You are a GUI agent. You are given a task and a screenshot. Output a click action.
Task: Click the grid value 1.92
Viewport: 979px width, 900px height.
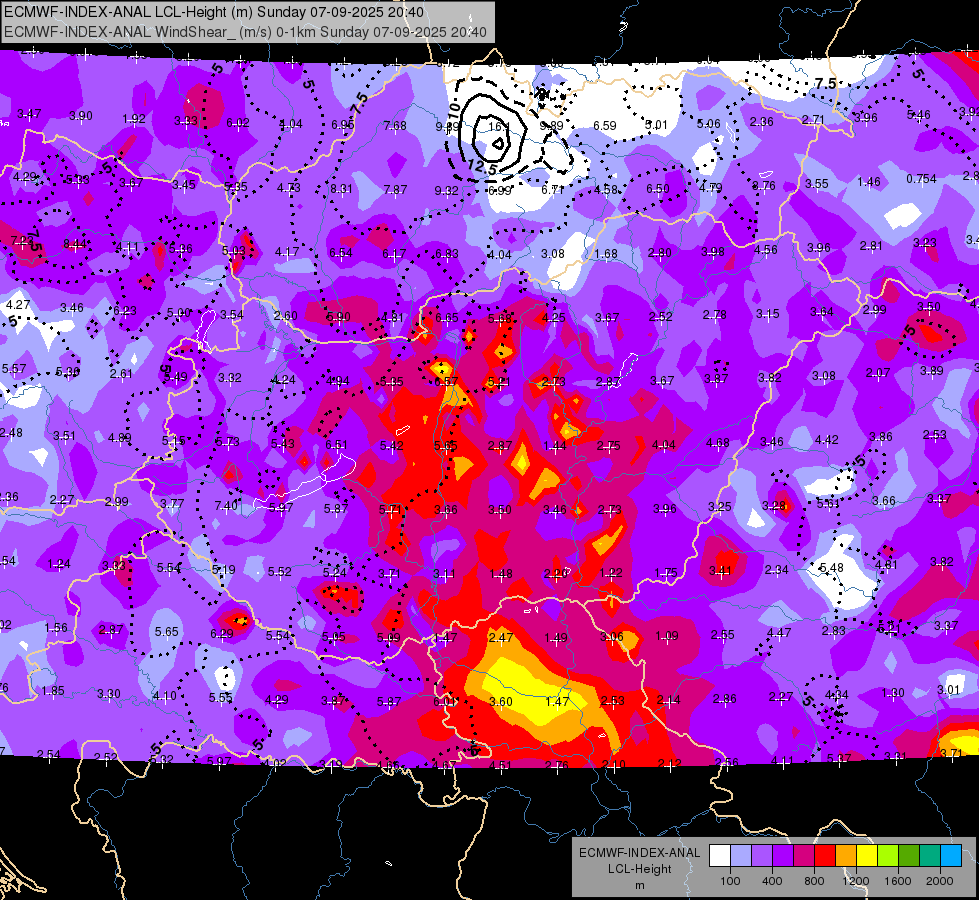(134, 119)
